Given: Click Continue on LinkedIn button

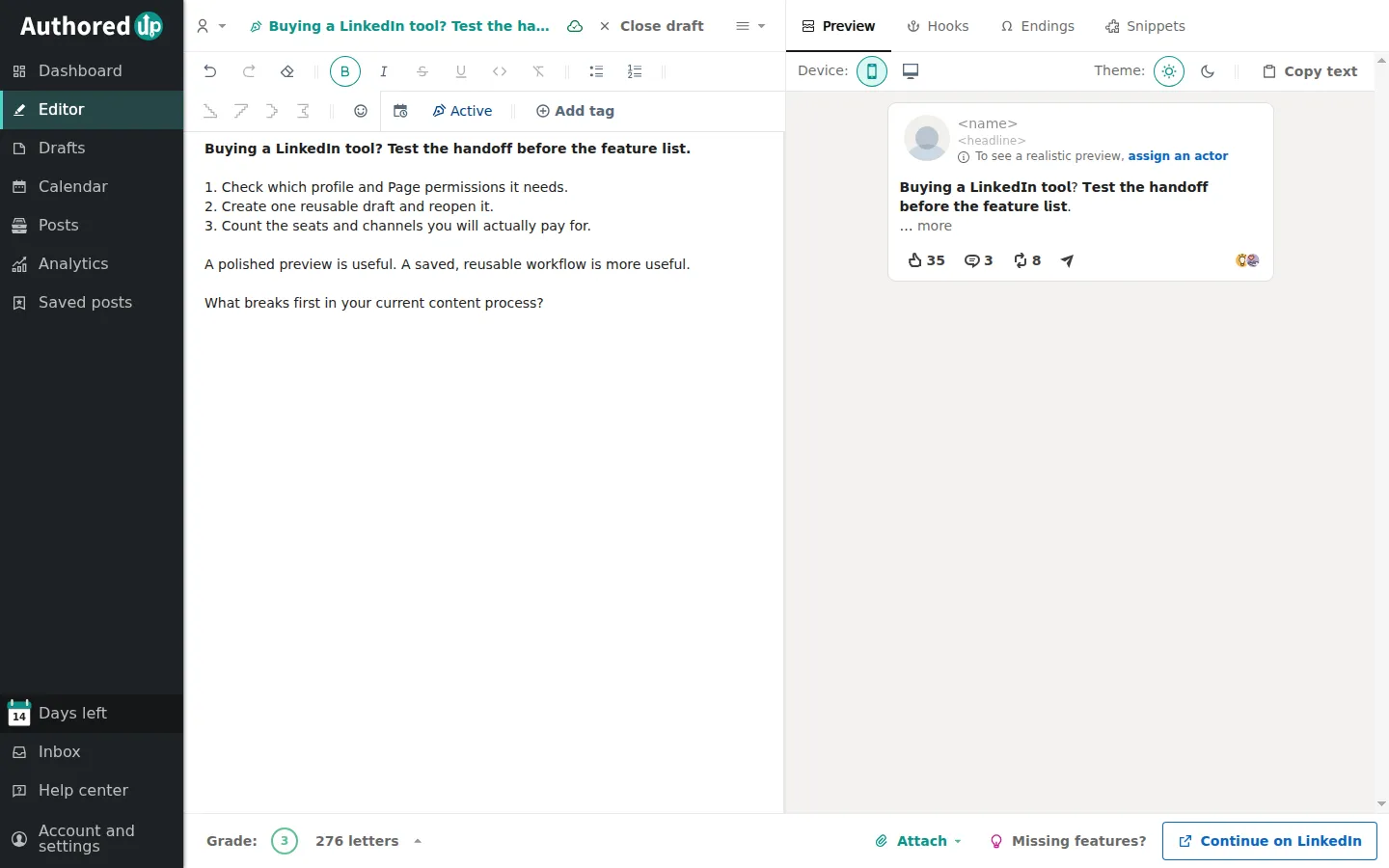Looking at the screenshot, I should [x=1269, y=841].
